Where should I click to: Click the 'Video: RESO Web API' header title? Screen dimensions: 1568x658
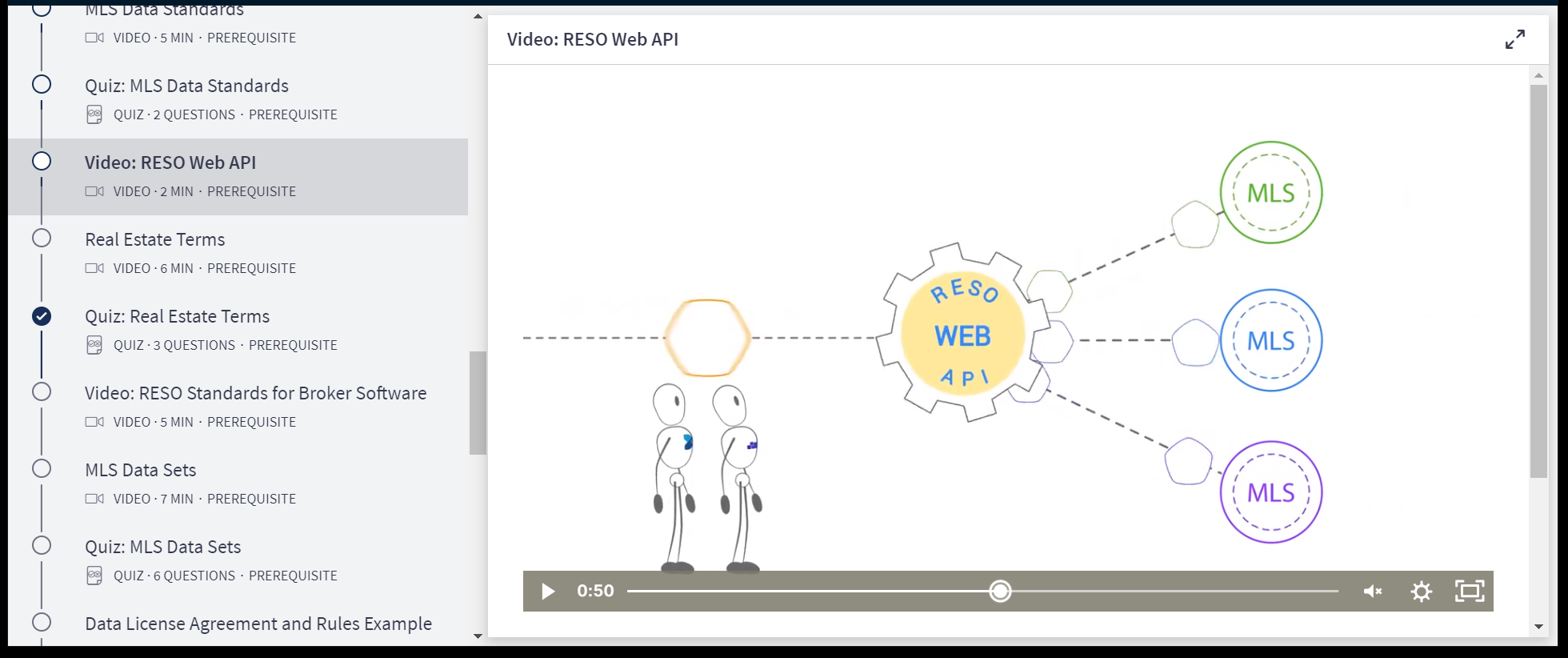593,39
